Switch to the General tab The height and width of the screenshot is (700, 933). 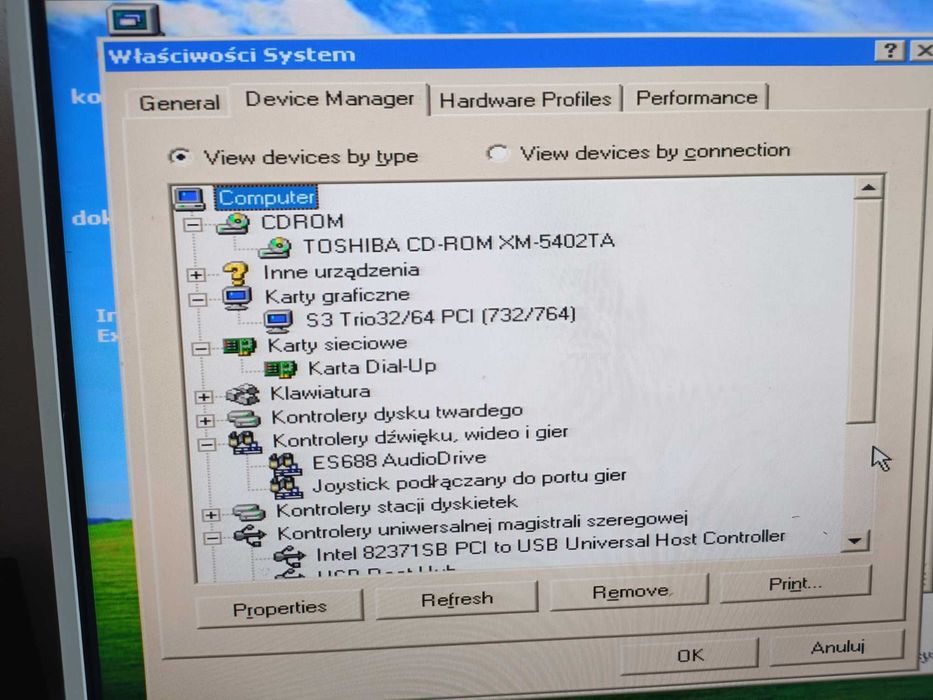tap(179, 102)
